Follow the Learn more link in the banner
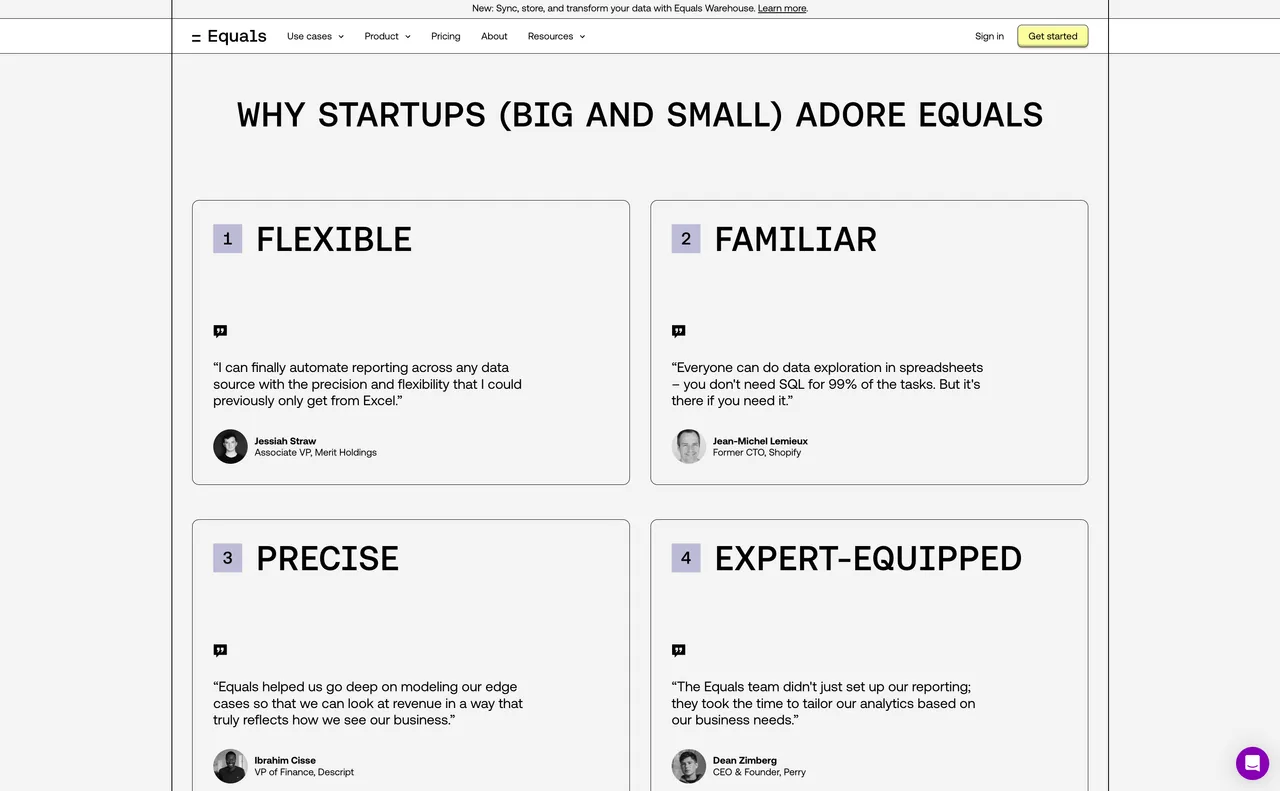The image size is (1280, 791). pyautogui.click(x=782, y=8)
